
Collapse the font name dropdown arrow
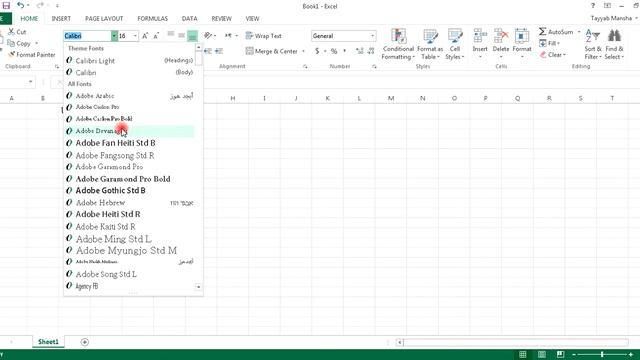pos(114,36)
